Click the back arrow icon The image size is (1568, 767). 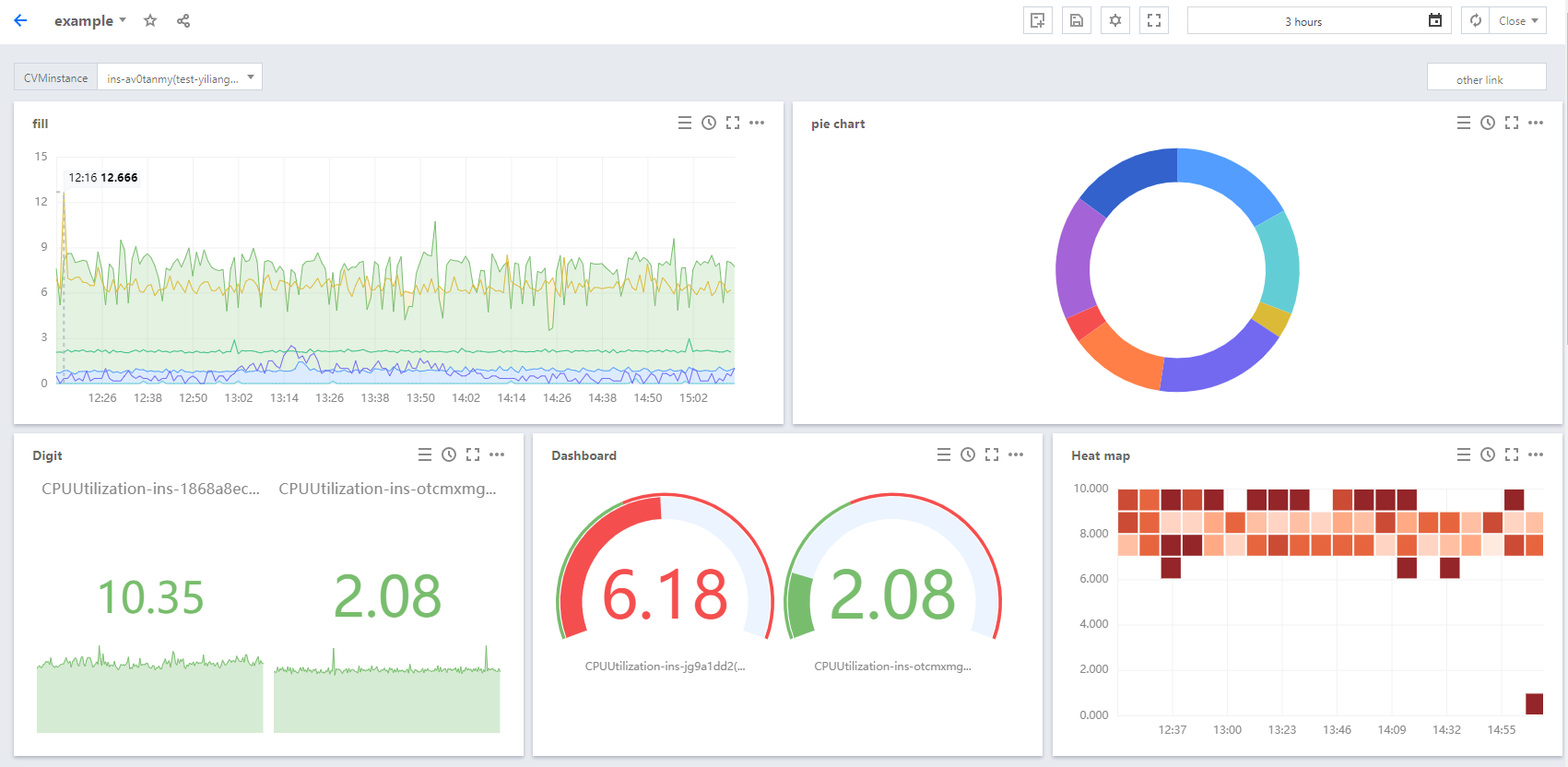pyautogui.click(x=20, y=20)
